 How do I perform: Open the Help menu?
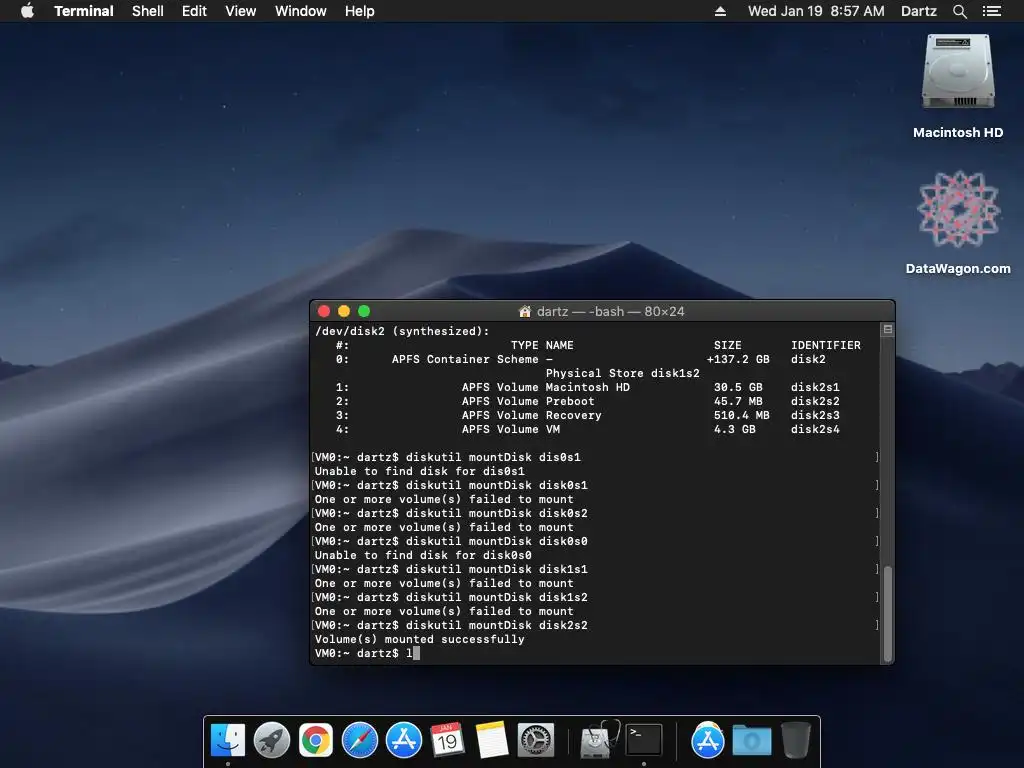(x=359, y=11)
